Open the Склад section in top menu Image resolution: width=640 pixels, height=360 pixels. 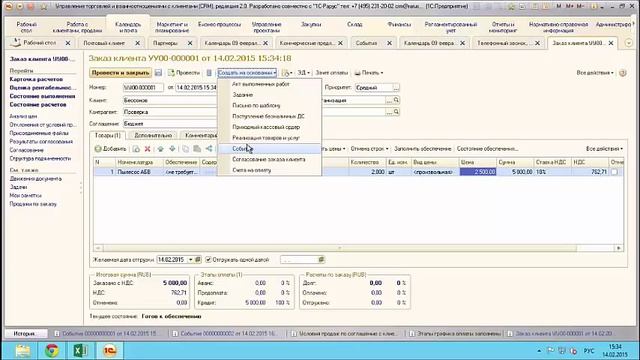(355, 24)
